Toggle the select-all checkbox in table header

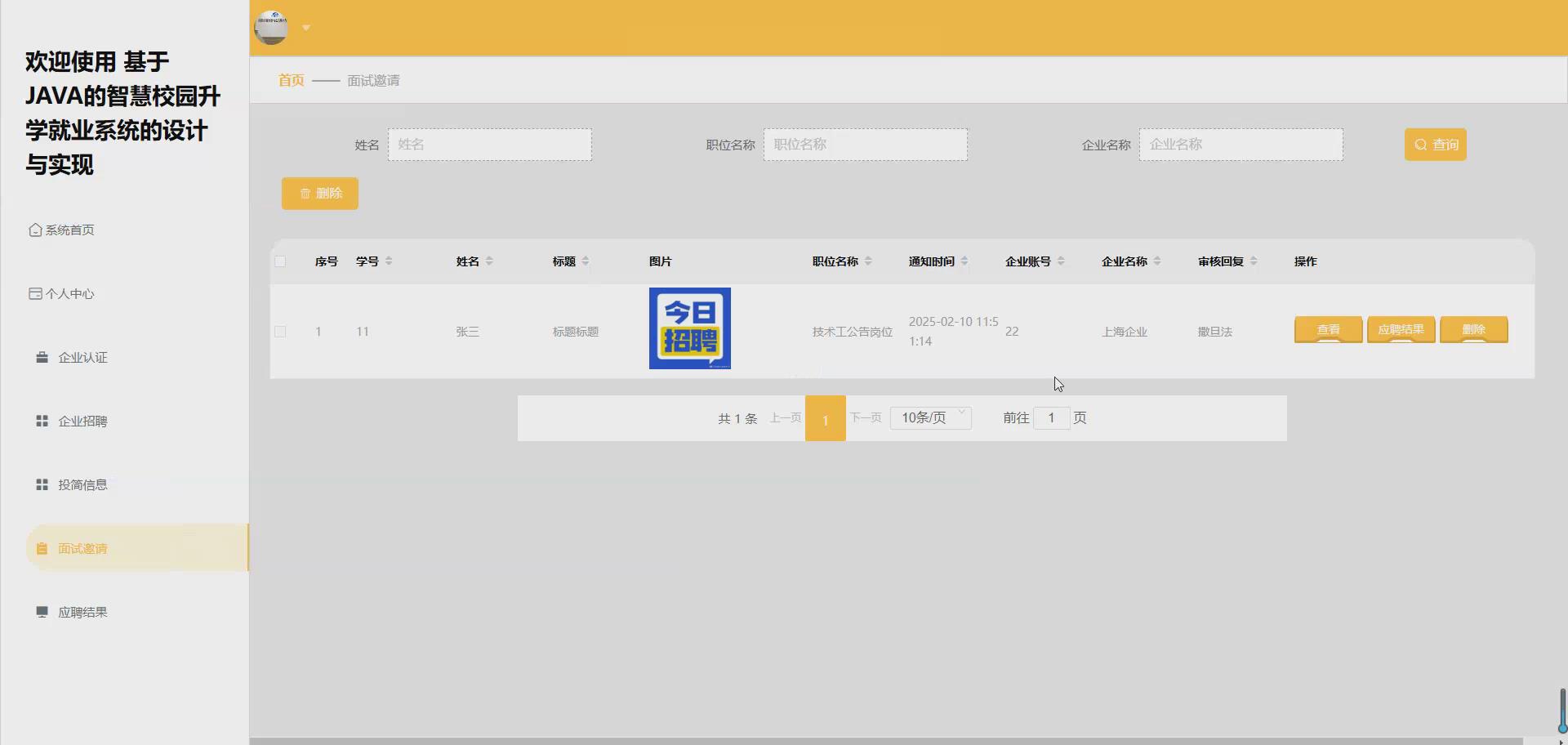coord(281,261)
